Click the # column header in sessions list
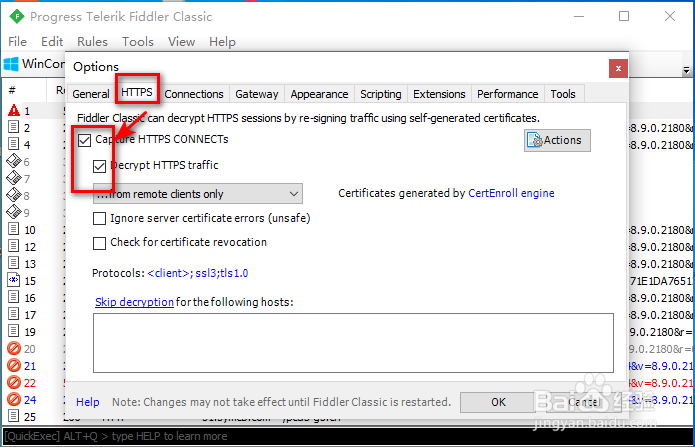695x447 pixels. click(x=24, y=90)
